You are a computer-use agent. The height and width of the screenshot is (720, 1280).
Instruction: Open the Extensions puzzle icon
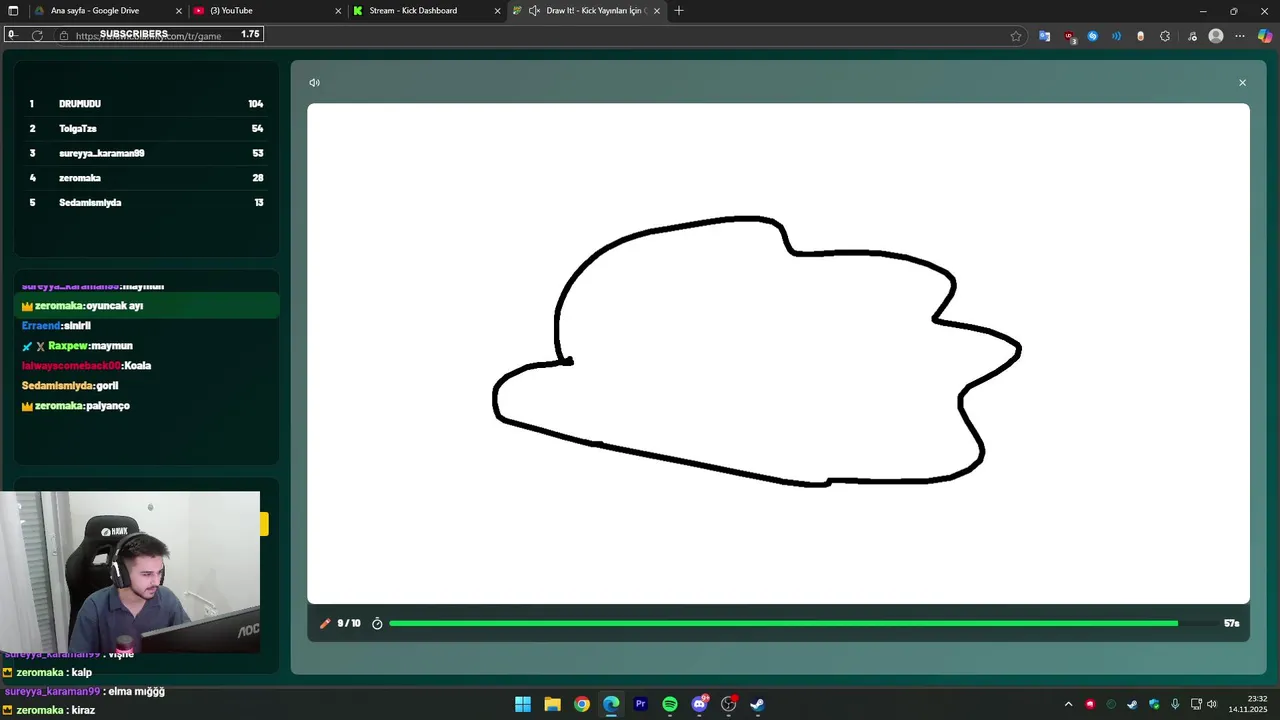1165,36
